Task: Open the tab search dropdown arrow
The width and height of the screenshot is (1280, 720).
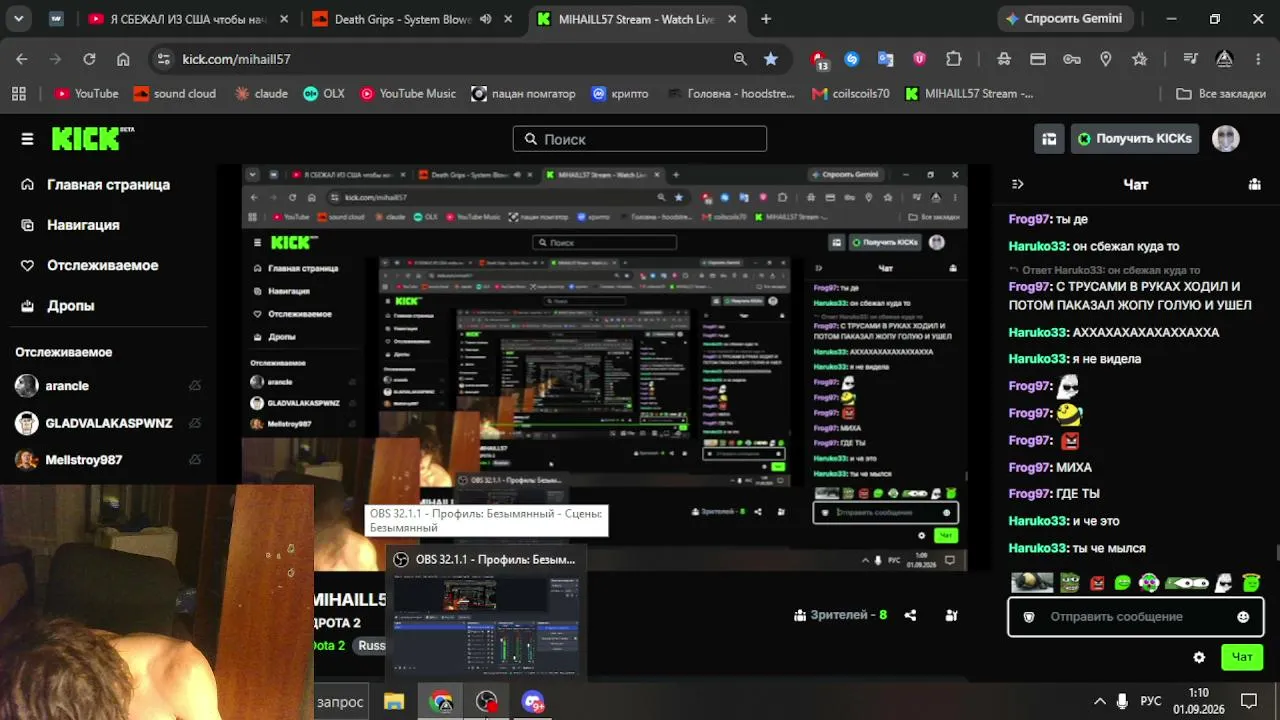Action: coord(19,18)
